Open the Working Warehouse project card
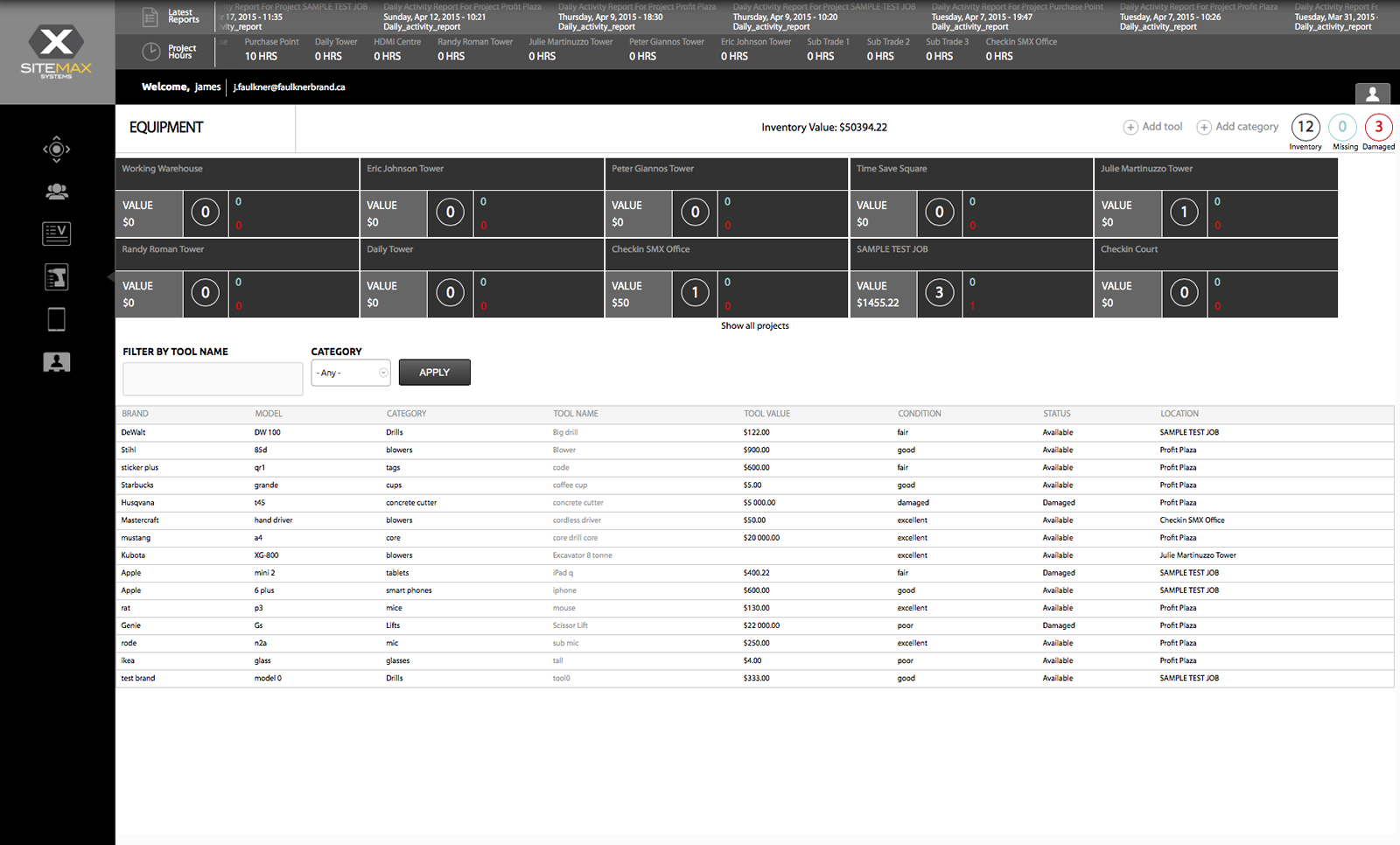 tap(237, 197)
